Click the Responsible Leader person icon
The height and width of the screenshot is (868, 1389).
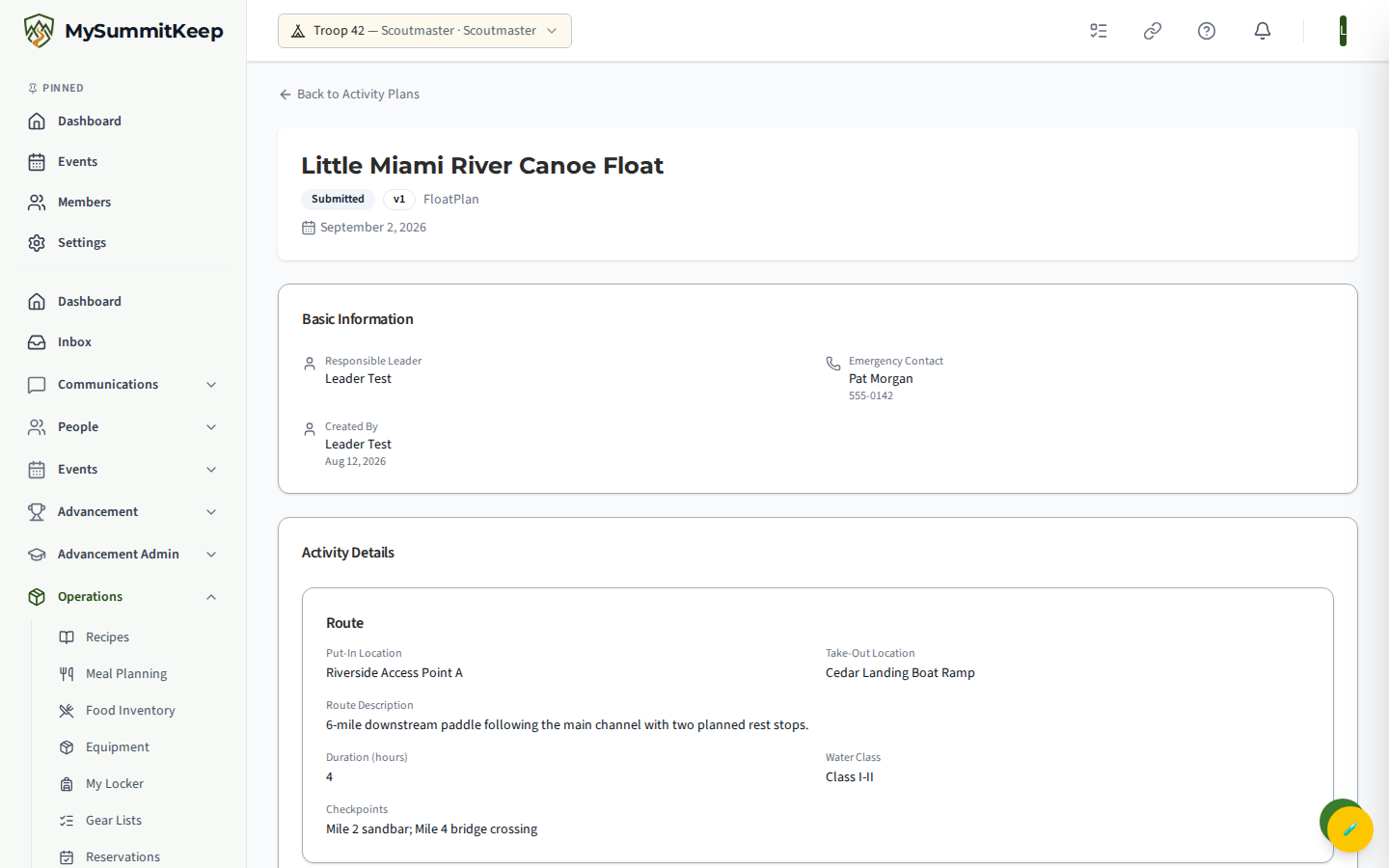tap(310, 364)
